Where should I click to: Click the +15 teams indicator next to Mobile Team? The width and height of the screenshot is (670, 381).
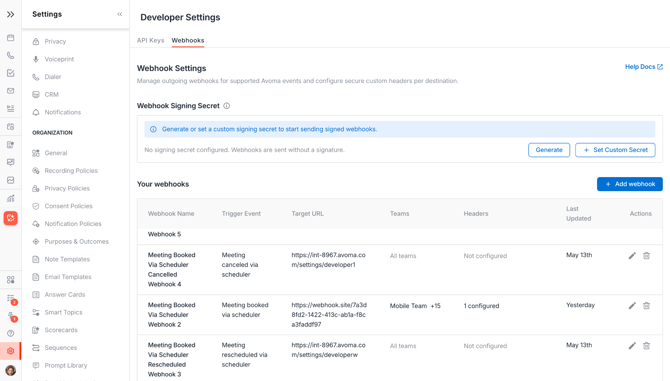(x=435, y=306)
